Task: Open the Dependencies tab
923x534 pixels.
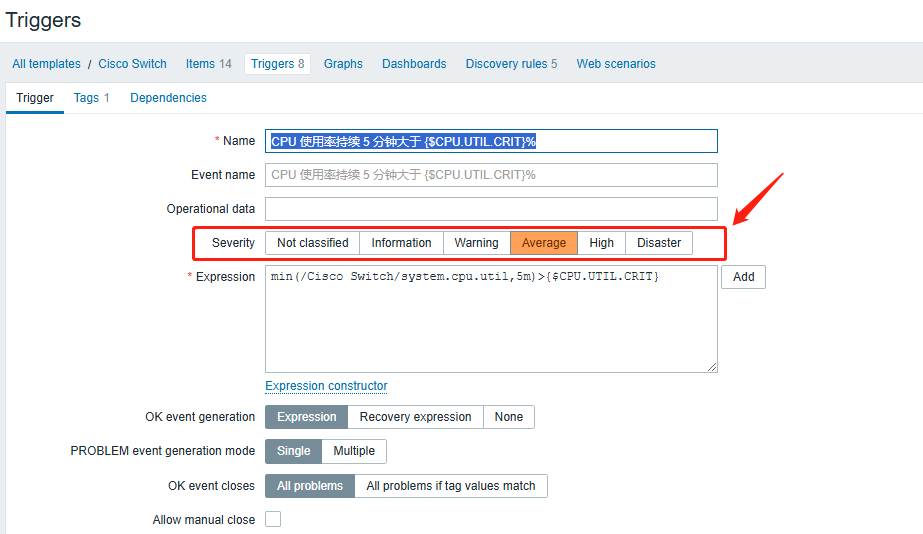Action: pyautogui.click(x=168, y=98)
